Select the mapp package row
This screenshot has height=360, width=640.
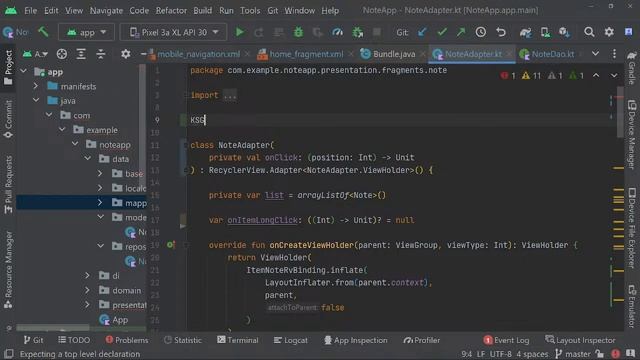pyautogui.click(x=81, y=202)
